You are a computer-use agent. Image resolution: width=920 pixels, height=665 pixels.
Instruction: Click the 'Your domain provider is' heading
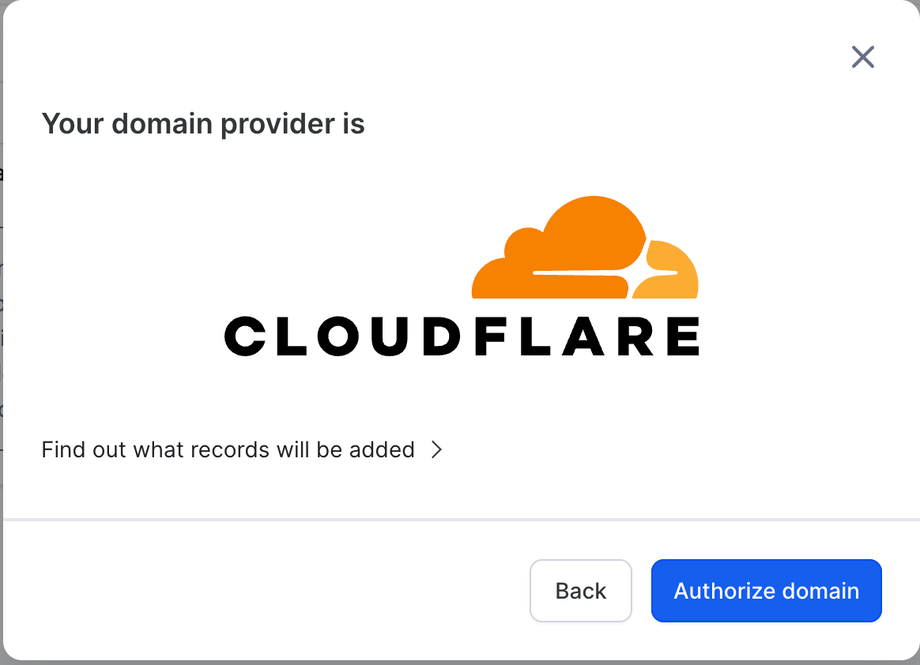203,123
